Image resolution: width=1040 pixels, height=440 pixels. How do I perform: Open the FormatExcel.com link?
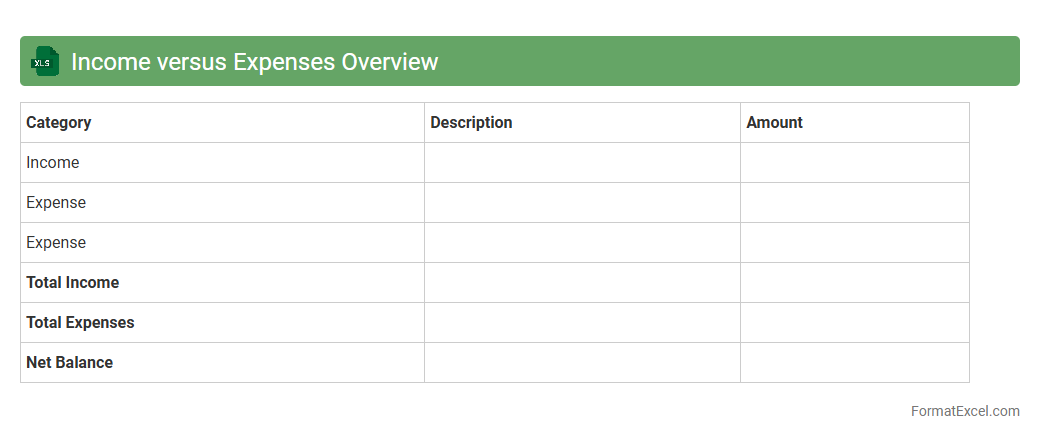click(964, 411)
